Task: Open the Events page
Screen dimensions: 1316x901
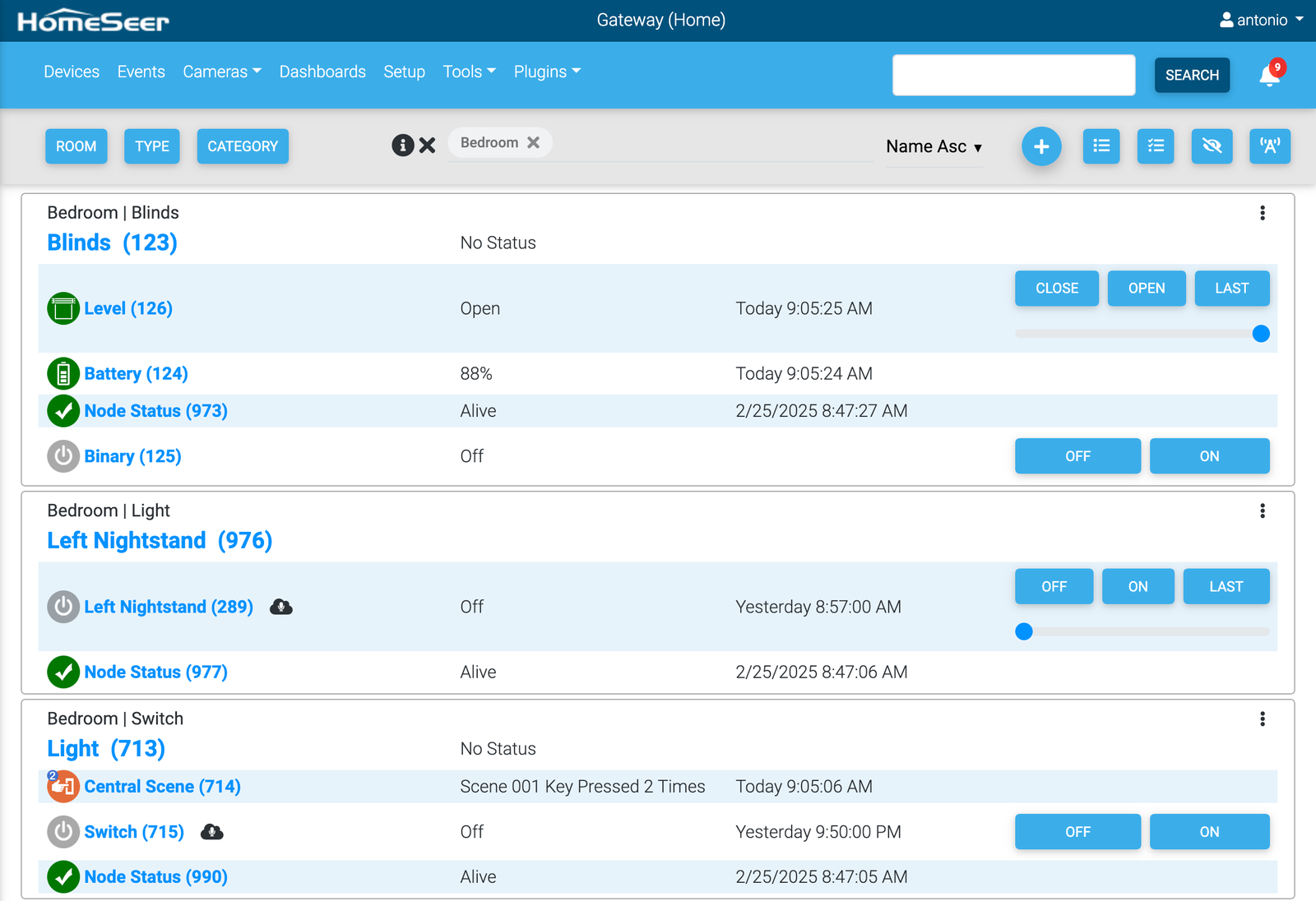Action: click(x=141, y=72)
